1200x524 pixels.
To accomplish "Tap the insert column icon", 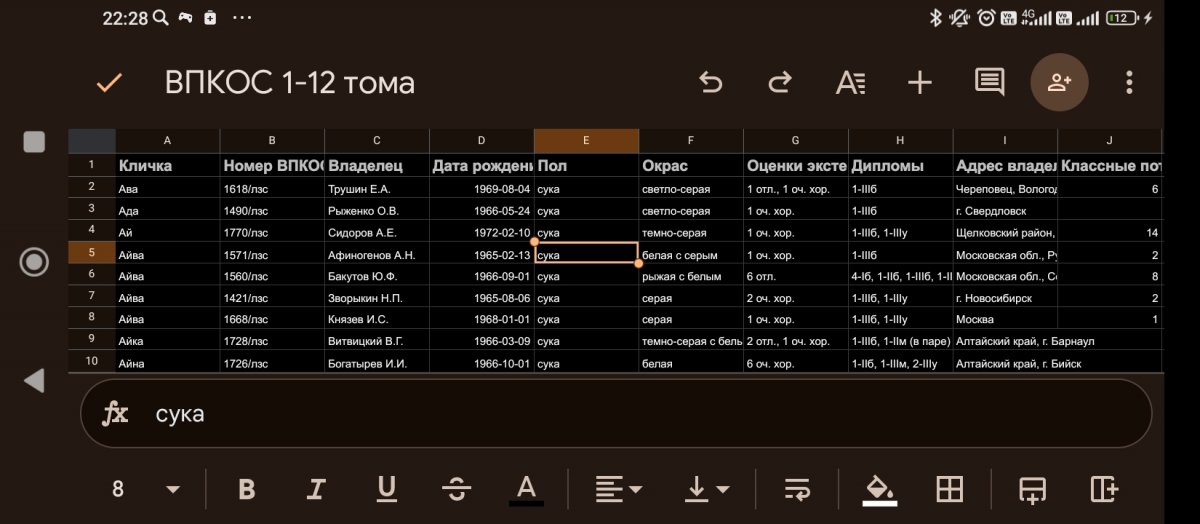I will (1104, 489).
